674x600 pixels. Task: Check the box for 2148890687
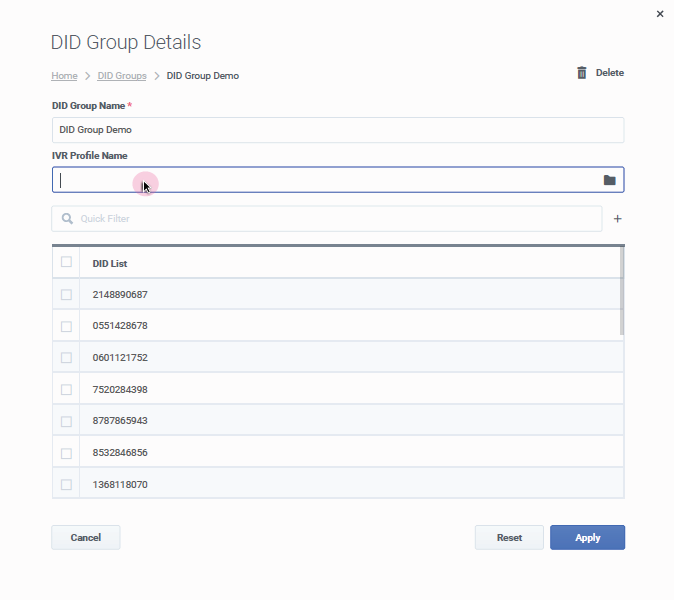point(66,294)
